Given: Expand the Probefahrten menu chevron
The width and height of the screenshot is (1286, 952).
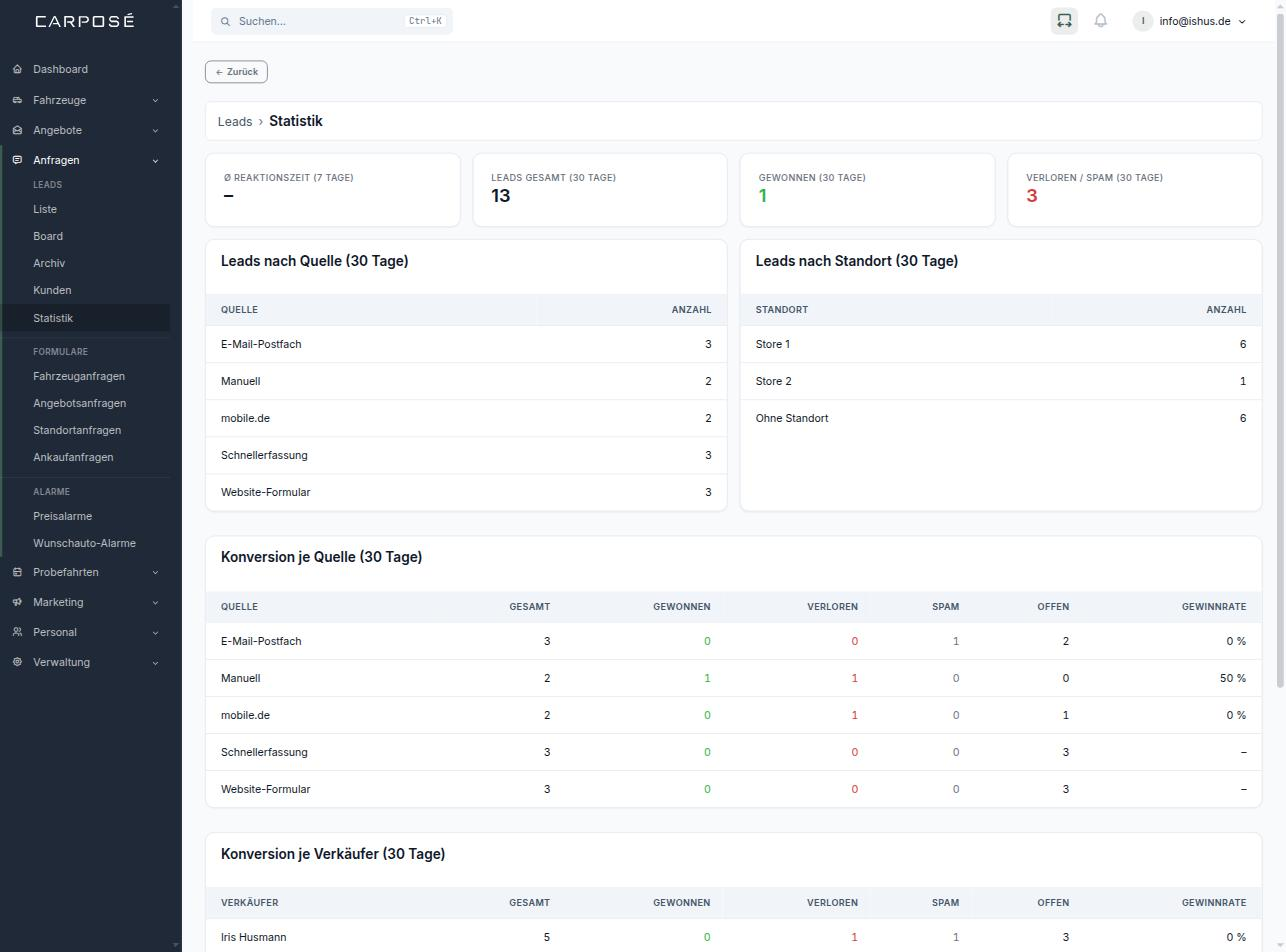Looking at the screenshot, I should (155, 572).
